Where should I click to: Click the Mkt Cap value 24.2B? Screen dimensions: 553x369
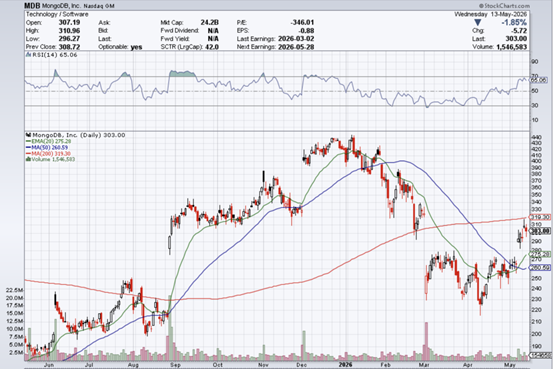pyautogui.click(x=209, y=22)
